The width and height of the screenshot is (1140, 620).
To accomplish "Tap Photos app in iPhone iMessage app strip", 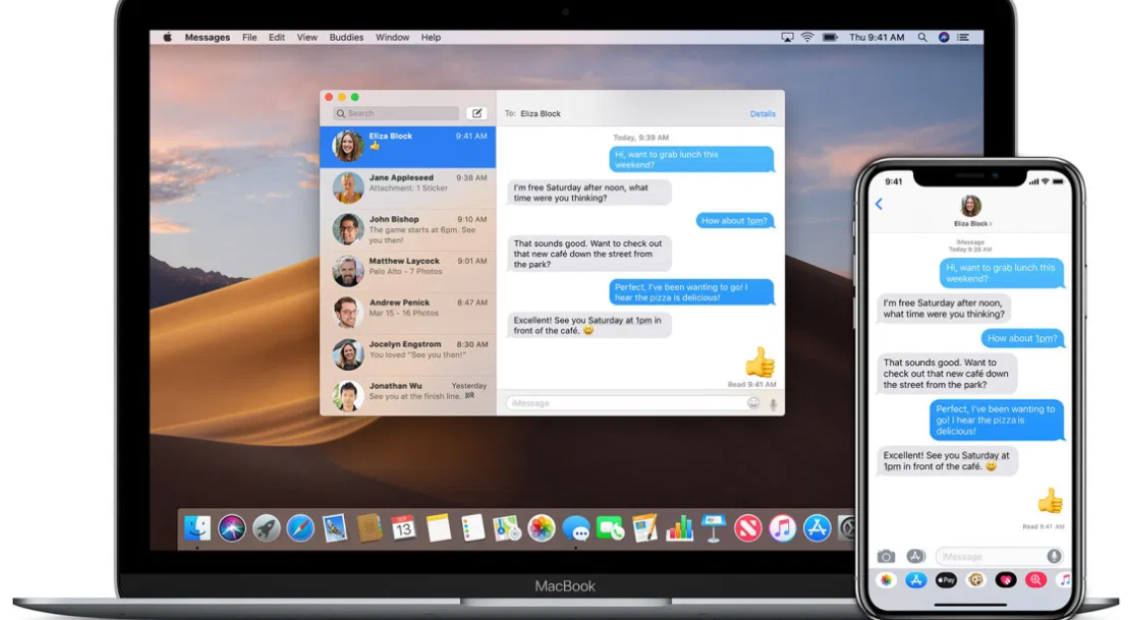I will (x=886, y=580).
